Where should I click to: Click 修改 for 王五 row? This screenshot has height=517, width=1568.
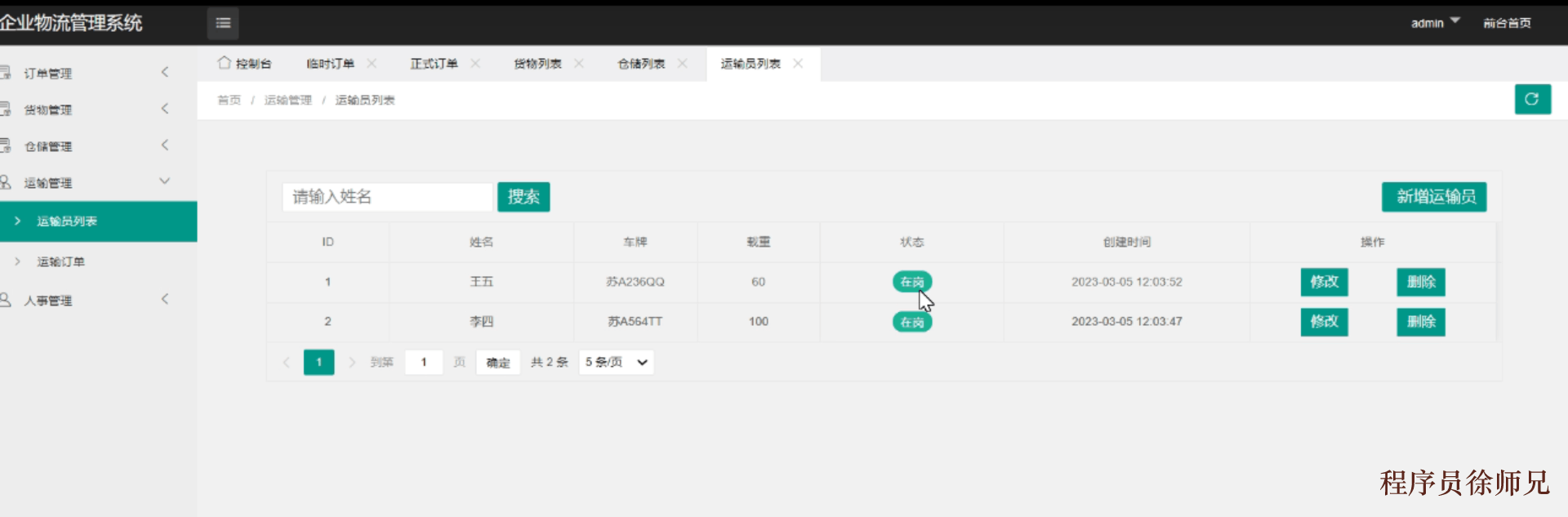pyautogui.click(x=1324, y=282)
